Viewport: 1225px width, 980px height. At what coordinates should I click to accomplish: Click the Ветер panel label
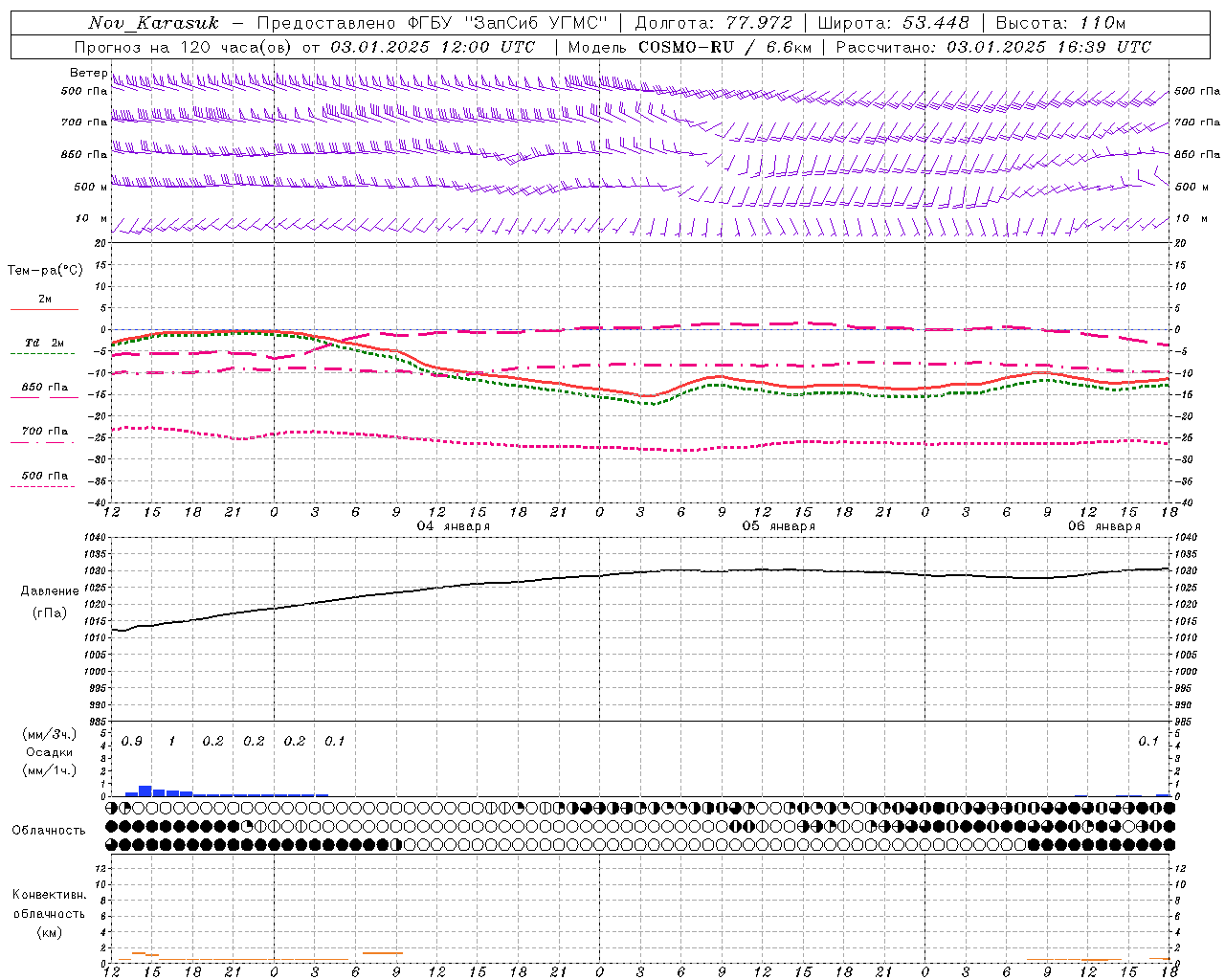coord(88,73)
